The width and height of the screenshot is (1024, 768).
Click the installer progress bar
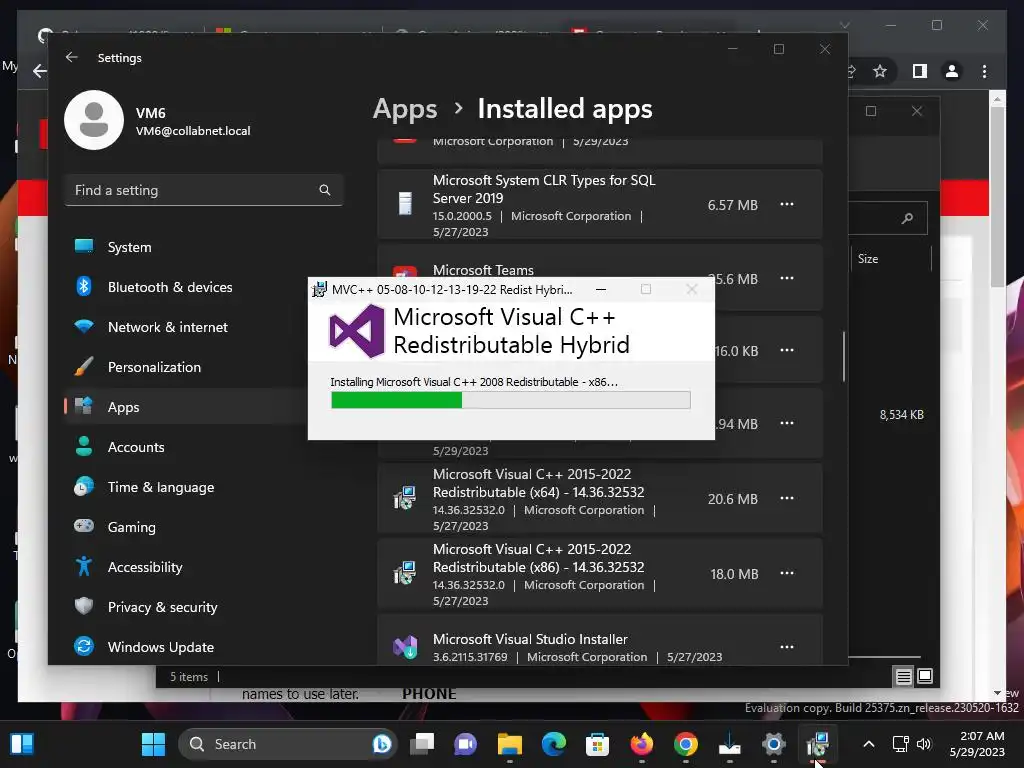511,400
